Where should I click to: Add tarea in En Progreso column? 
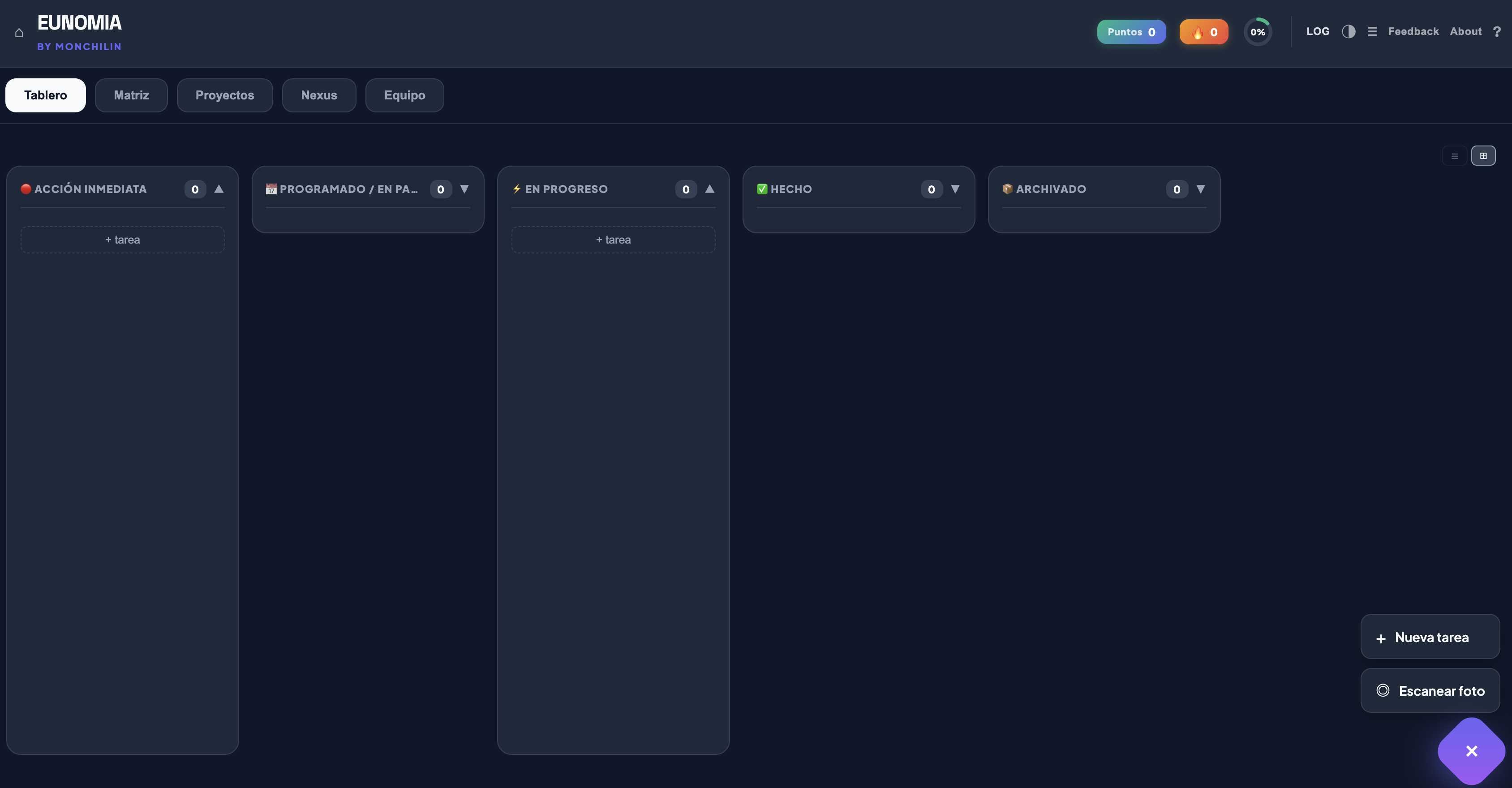click(x=614, y=240)
